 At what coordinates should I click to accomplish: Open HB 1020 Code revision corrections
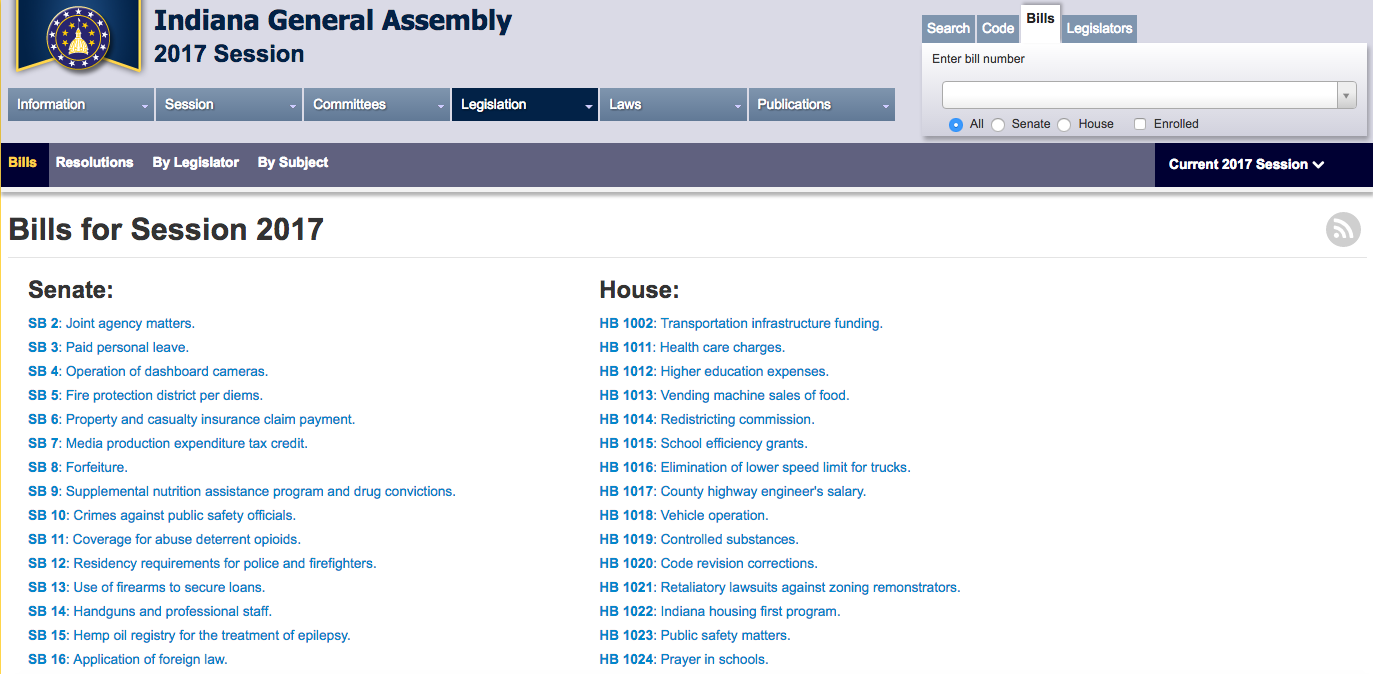pyautogui.click(x=708, y=564)
